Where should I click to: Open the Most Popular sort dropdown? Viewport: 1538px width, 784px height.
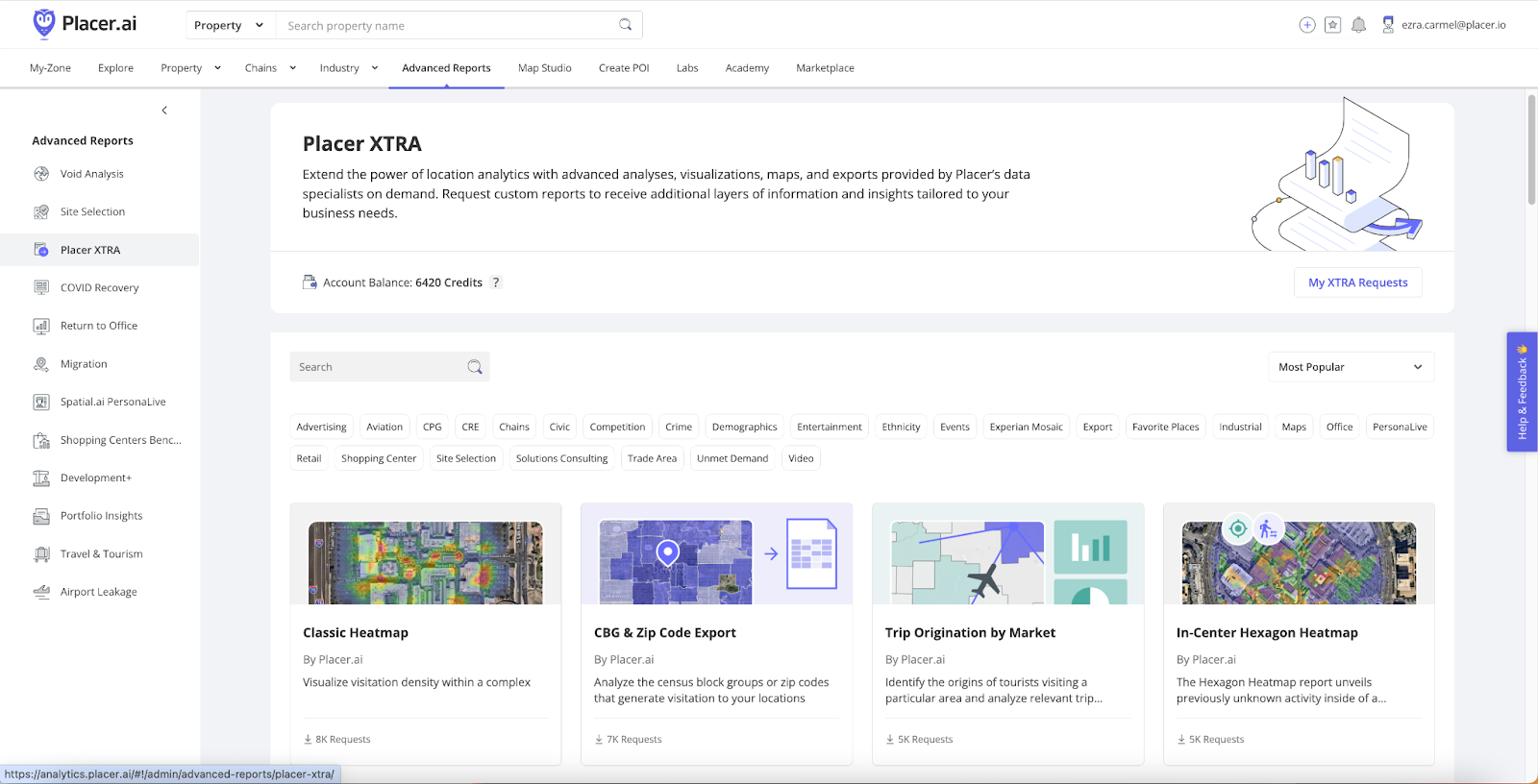click(x=1351, y=367)
